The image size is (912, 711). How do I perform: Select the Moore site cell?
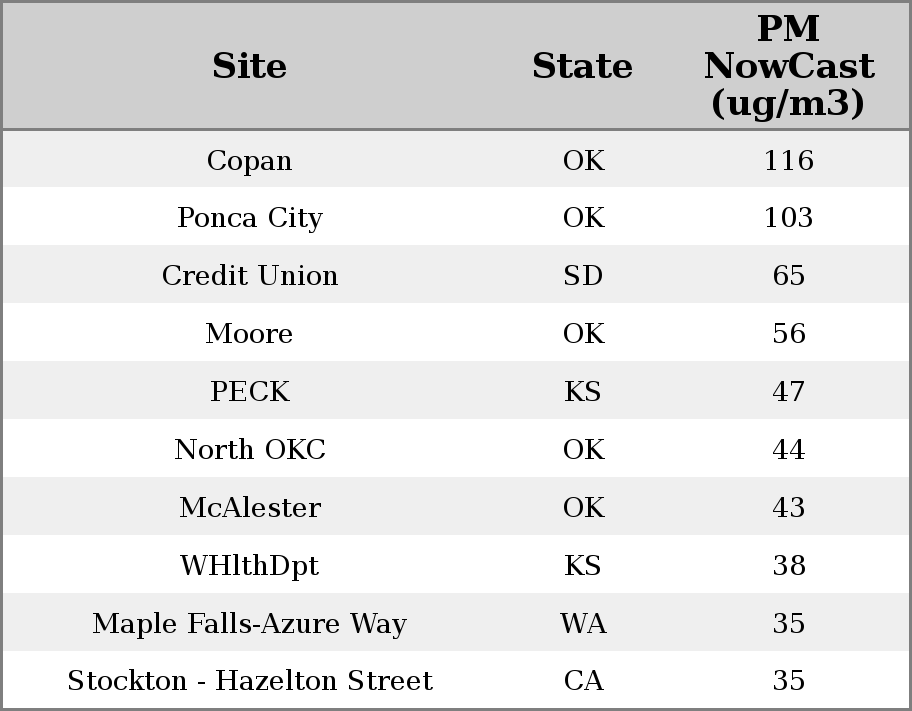[250, 334]
